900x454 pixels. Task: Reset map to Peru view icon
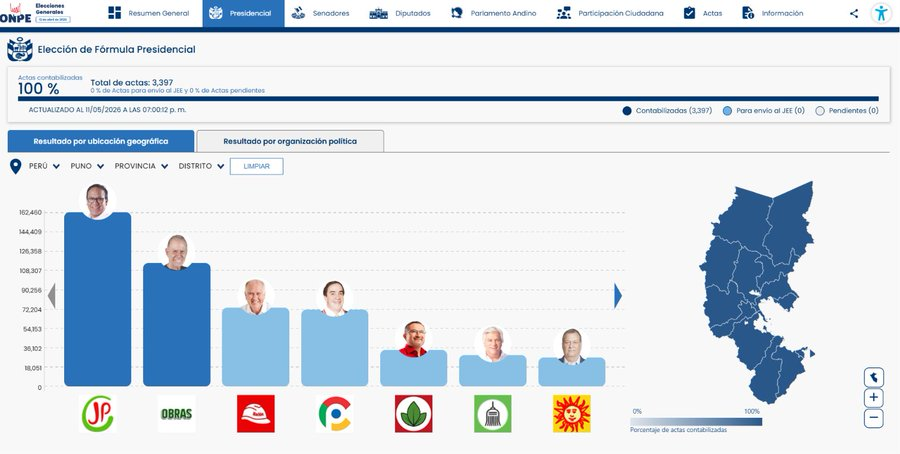874,378
